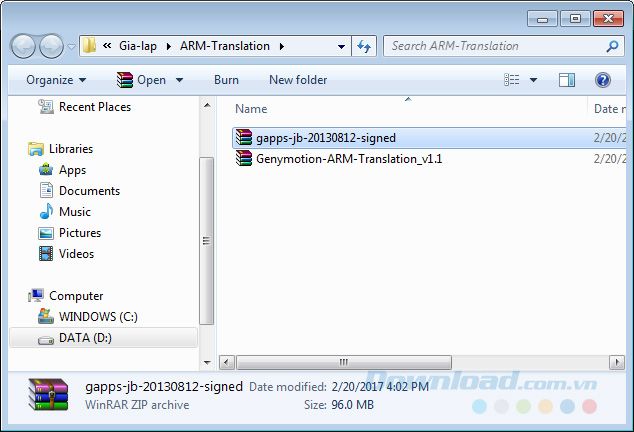Open the Pictures library
The image size is (634, 432).
pyautogui.click(x=80, y=233)
